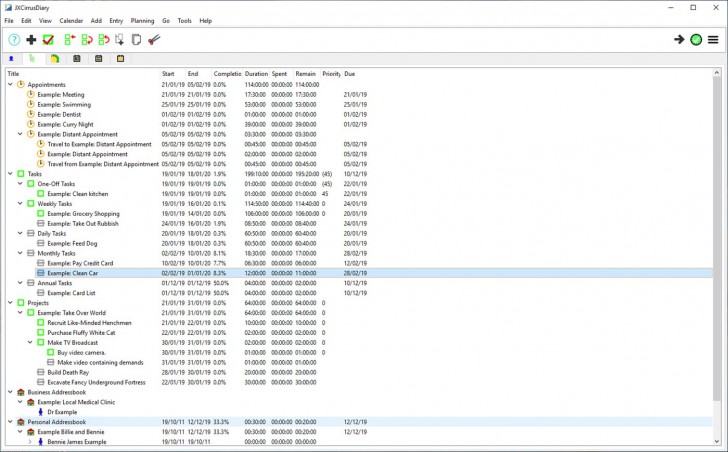
Task: Collapse the Appointments tree node
Action: pos(10,84)
